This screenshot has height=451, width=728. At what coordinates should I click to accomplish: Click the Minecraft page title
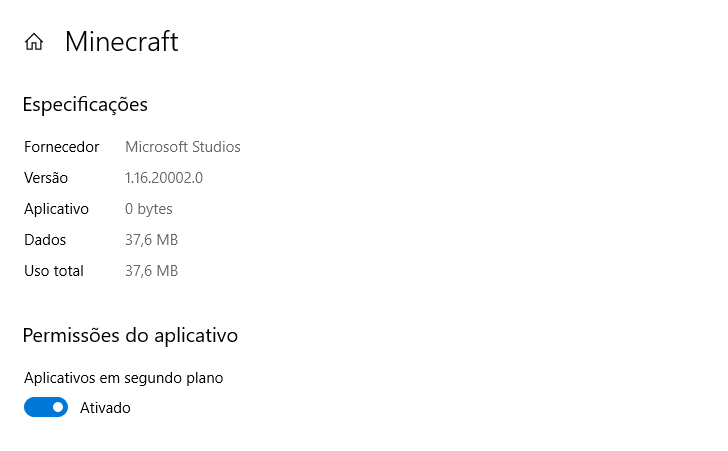[121, 42]
